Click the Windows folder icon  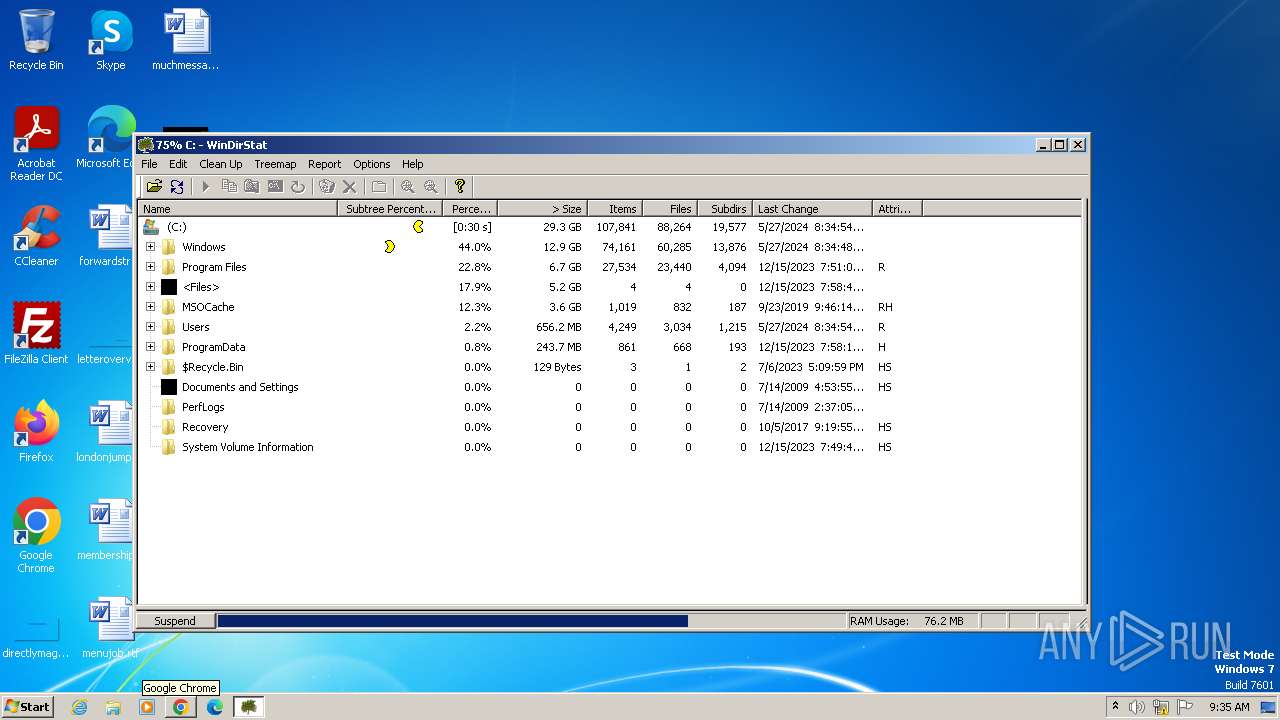[169, 247]
